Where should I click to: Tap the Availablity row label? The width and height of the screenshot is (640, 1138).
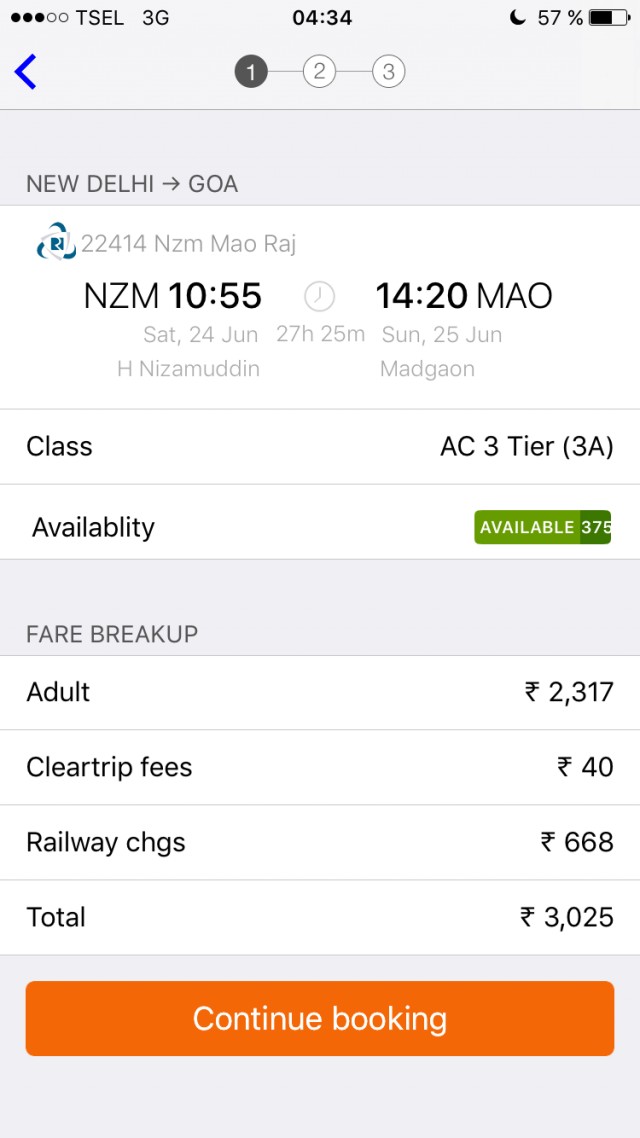93,527
